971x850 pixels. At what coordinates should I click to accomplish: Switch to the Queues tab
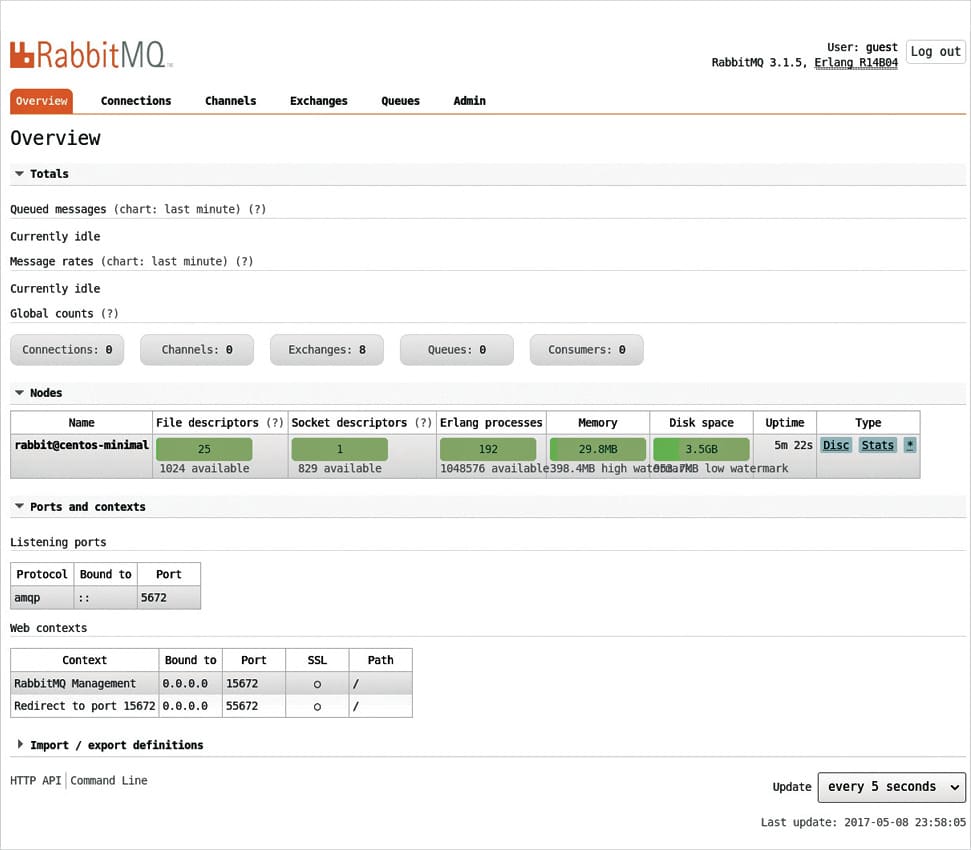click(x=400, y=101)
